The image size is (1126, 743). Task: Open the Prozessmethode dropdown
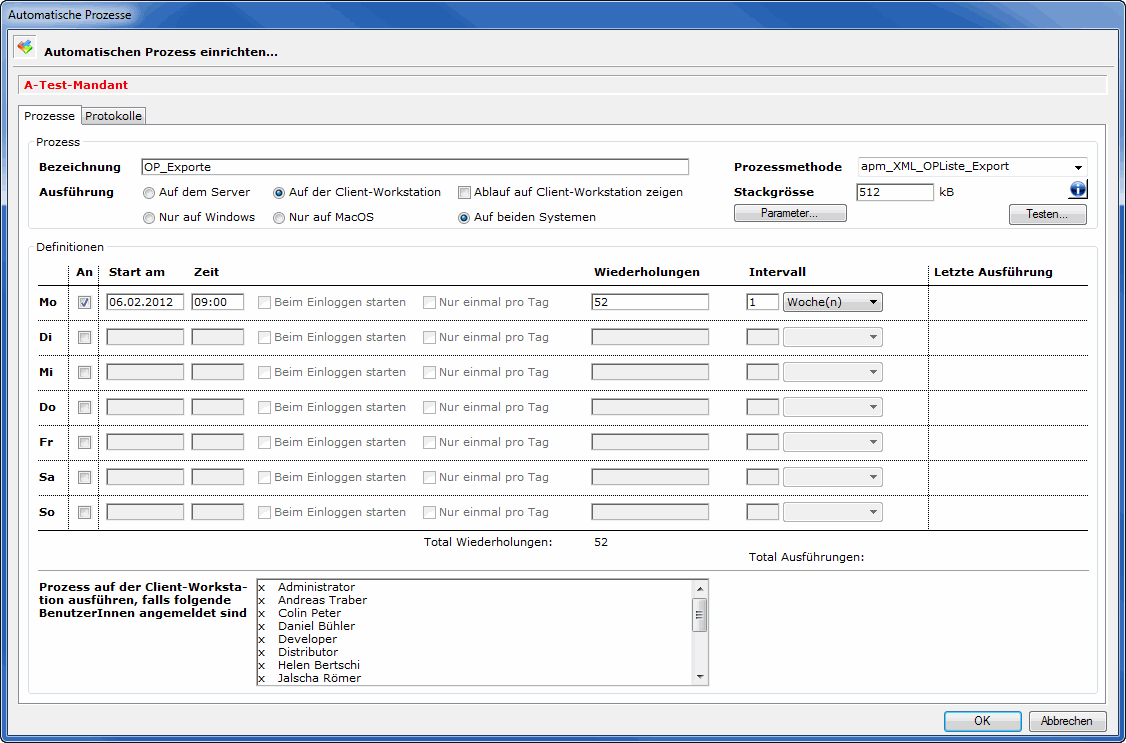point(1078,167)
